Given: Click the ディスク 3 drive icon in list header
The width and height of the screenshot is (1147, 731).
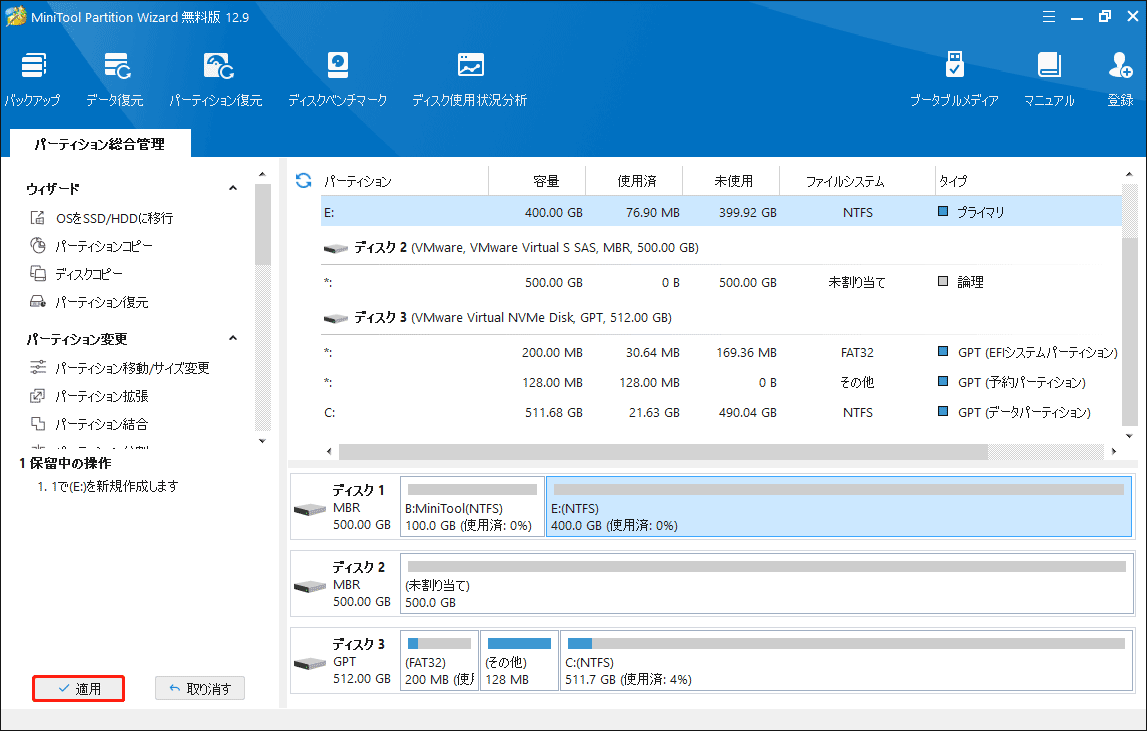Looking at the screenshot, I should pyautogui.click(x=336, y=318).
